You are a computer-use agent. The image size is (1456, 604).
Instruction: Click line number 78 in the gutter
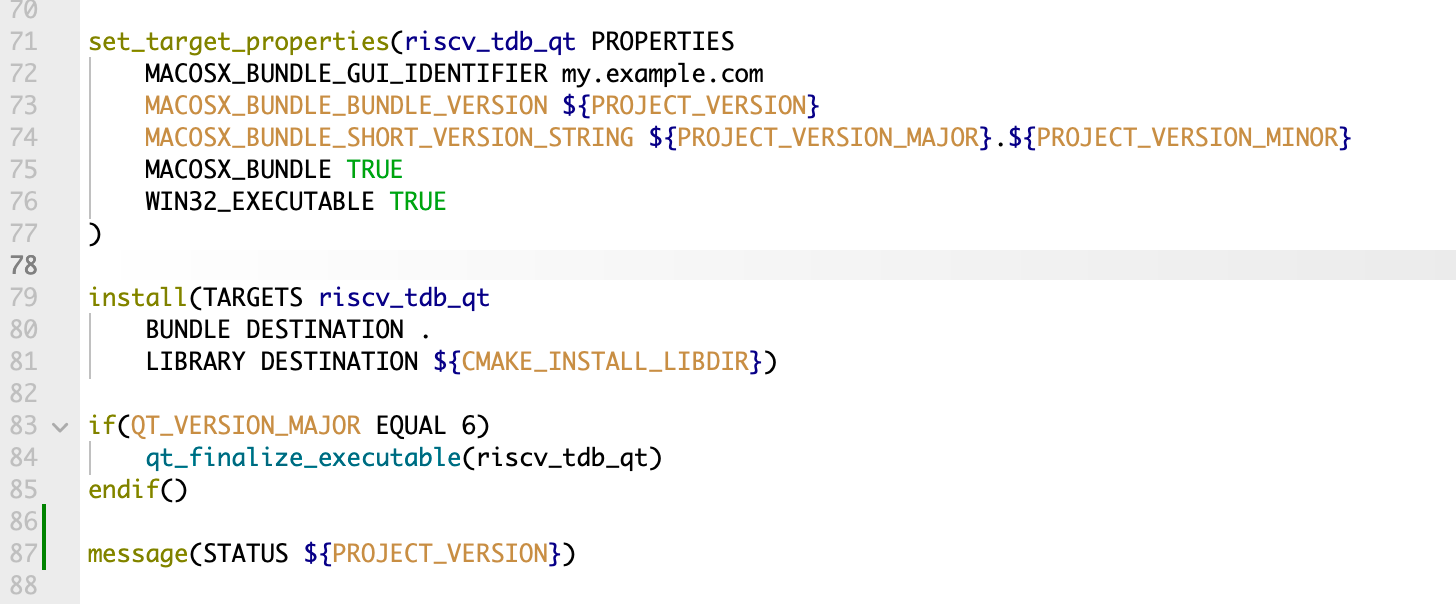click(23, 266)
